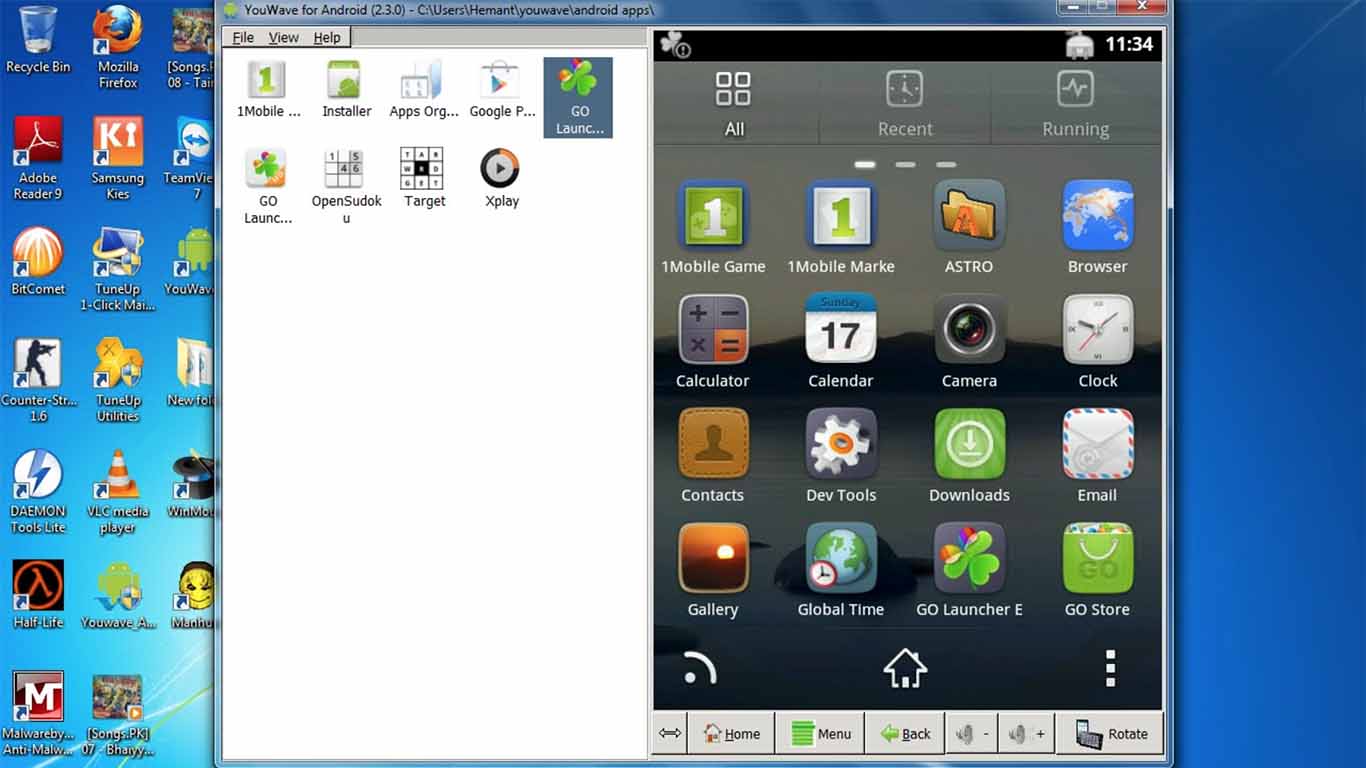Open Mozilla Firefox desktop shortcut
Viewport: 1366px width, 768px height.
pos(118,48)
